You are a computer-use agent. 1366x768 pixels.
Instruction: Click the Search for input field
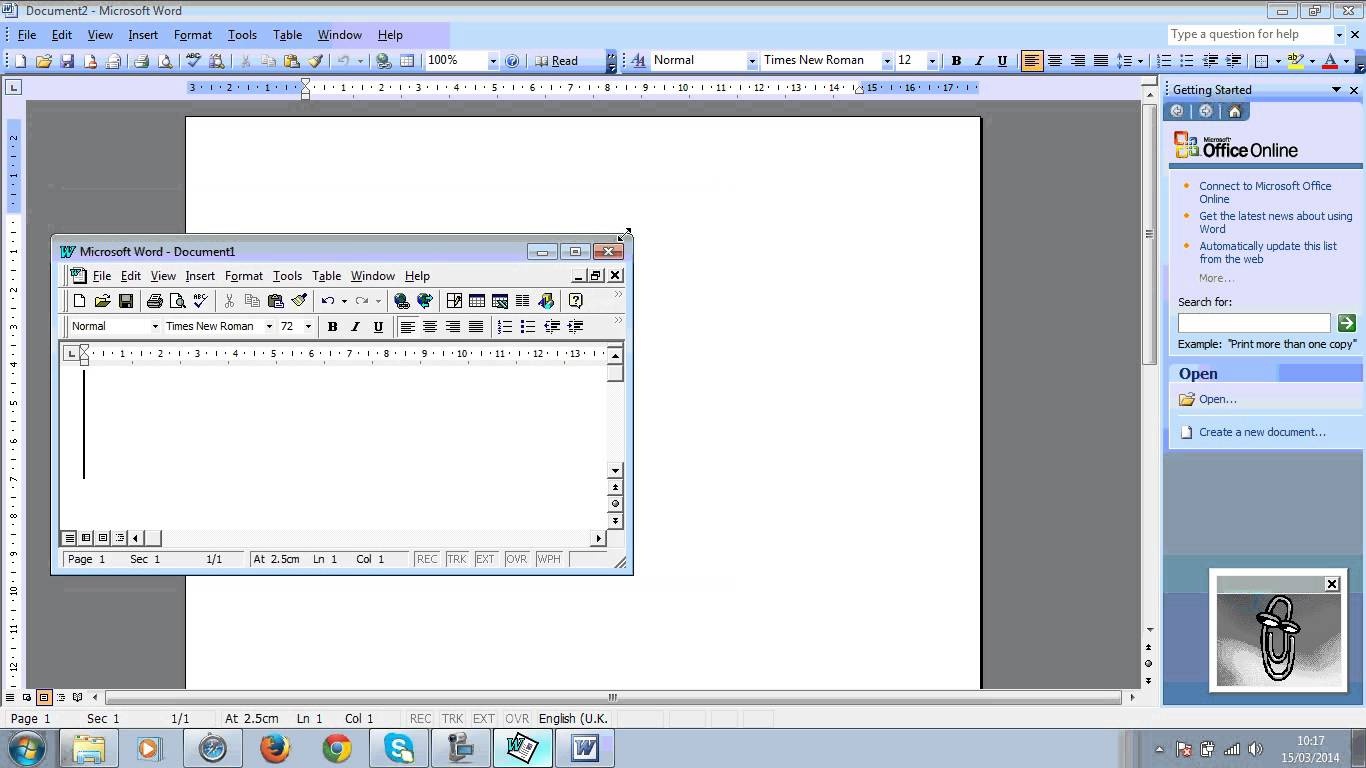[1253, 323]
